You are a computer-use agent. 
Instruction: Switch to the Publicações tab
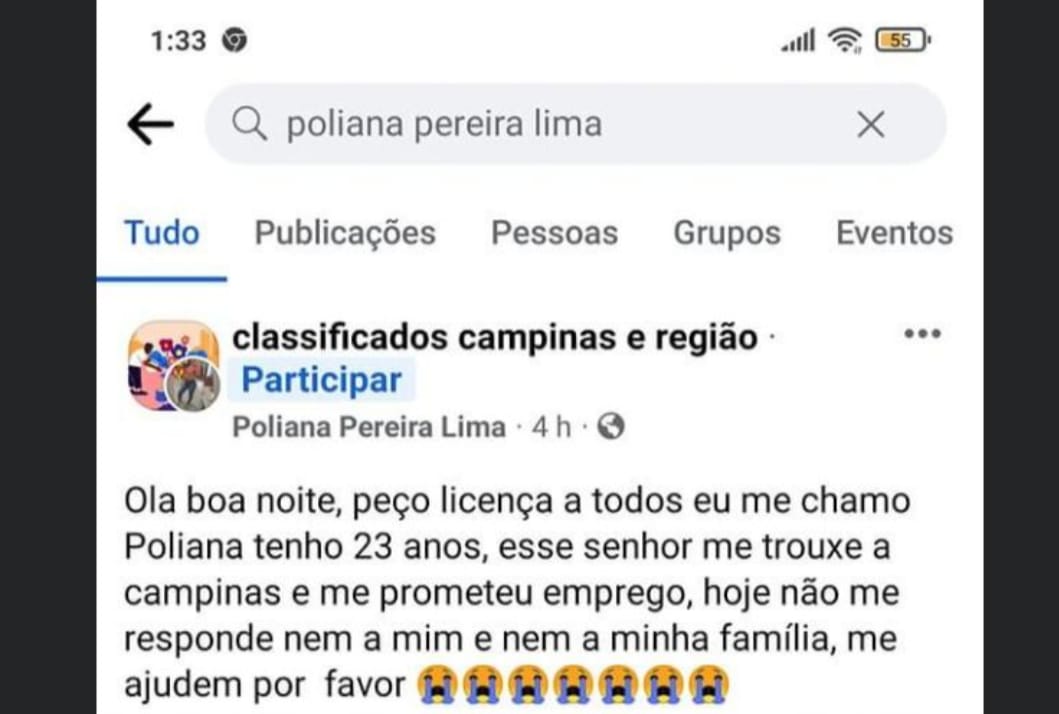pos(345,233)
